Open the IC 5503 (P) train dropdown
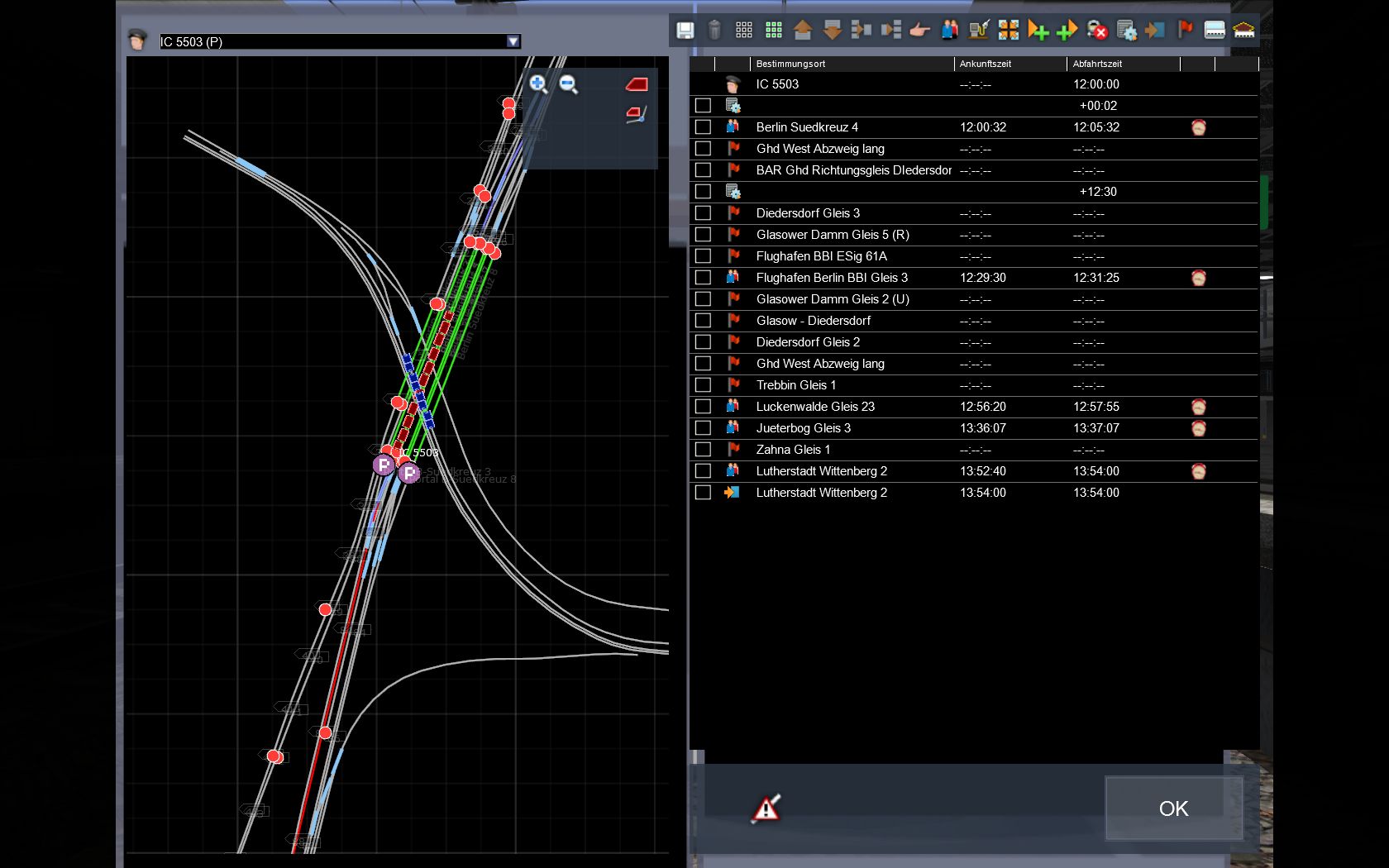Screen dimensions: 1389x868 (x=513, y=41)
